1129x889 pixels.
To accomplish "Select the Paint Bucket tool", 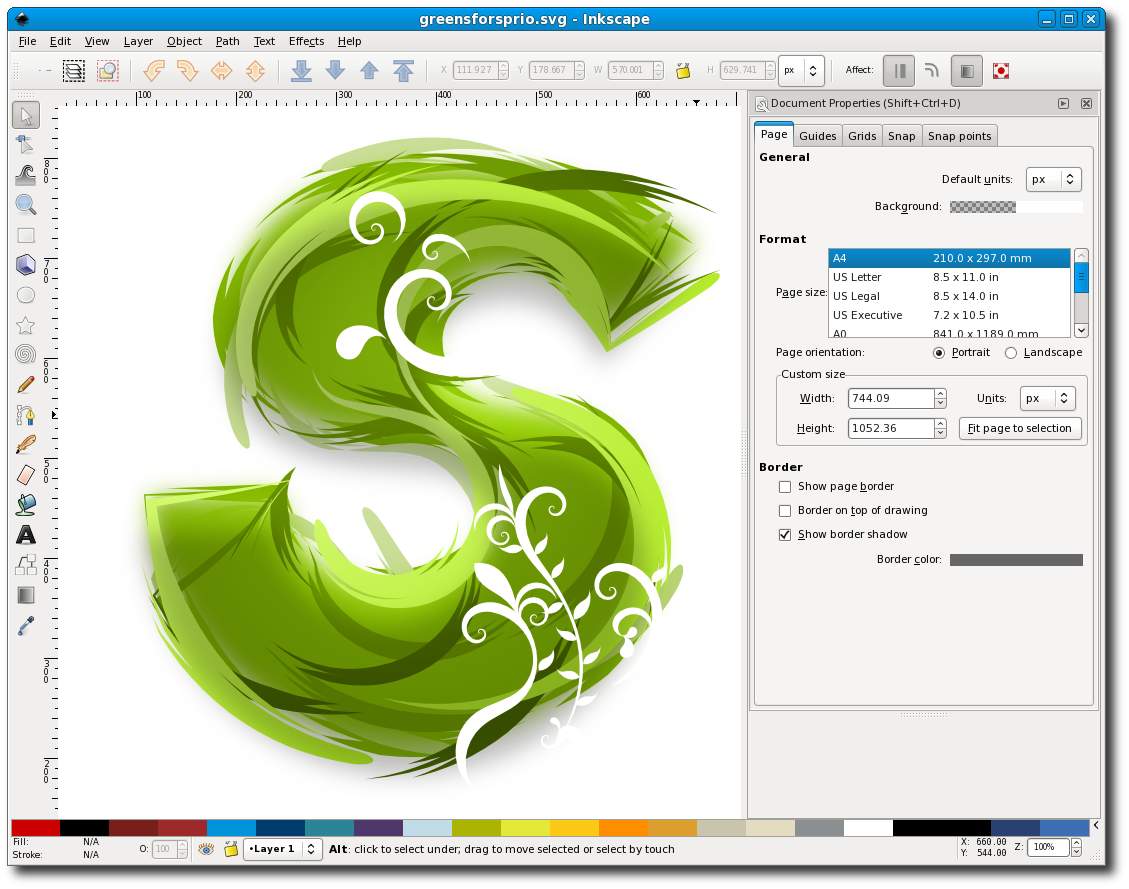I will pyautogui.click(x=25, y=505).
